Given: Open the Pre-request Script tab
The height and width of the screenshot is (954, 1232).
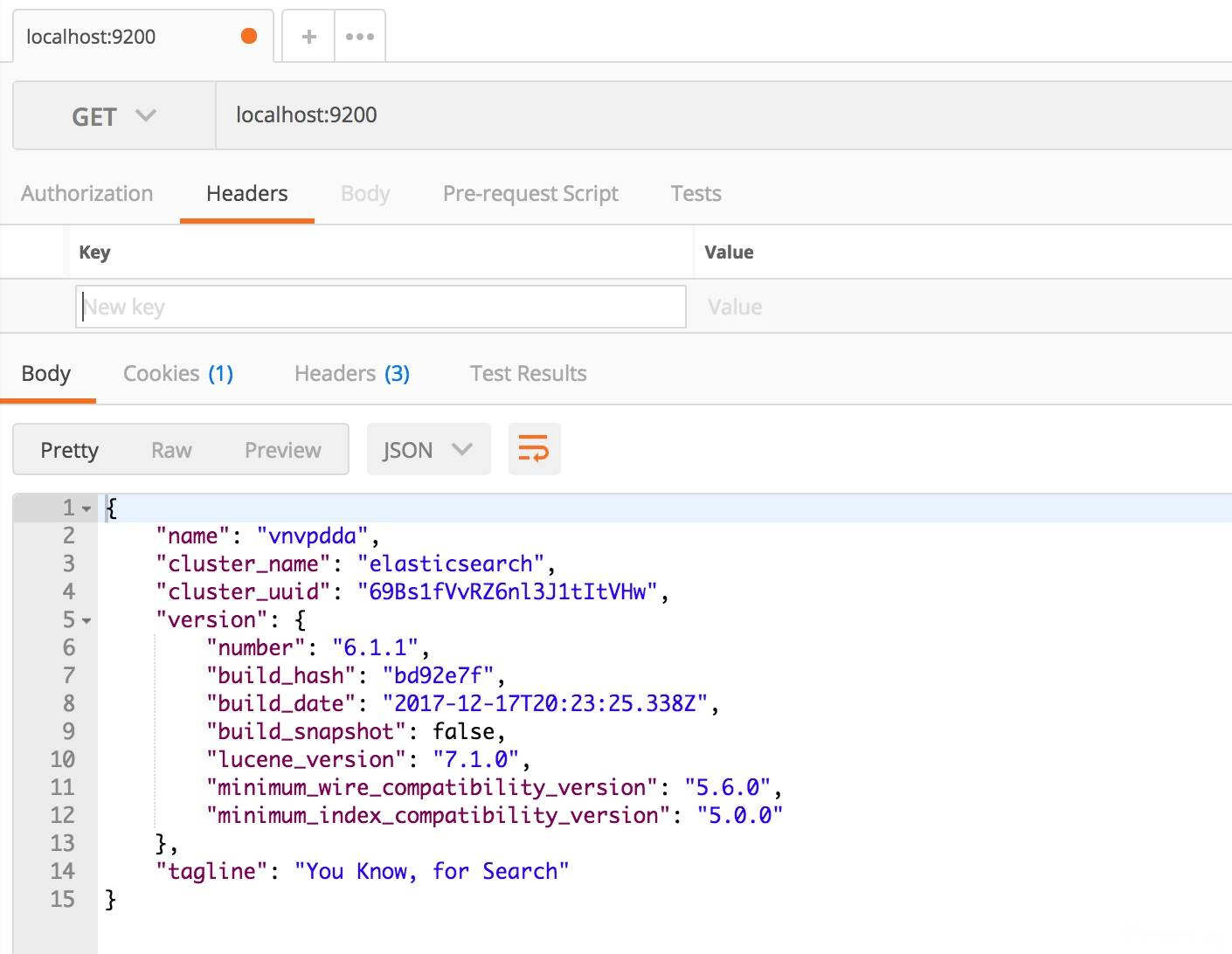Looking at the screenshot, I should click(x=530, y=193).
